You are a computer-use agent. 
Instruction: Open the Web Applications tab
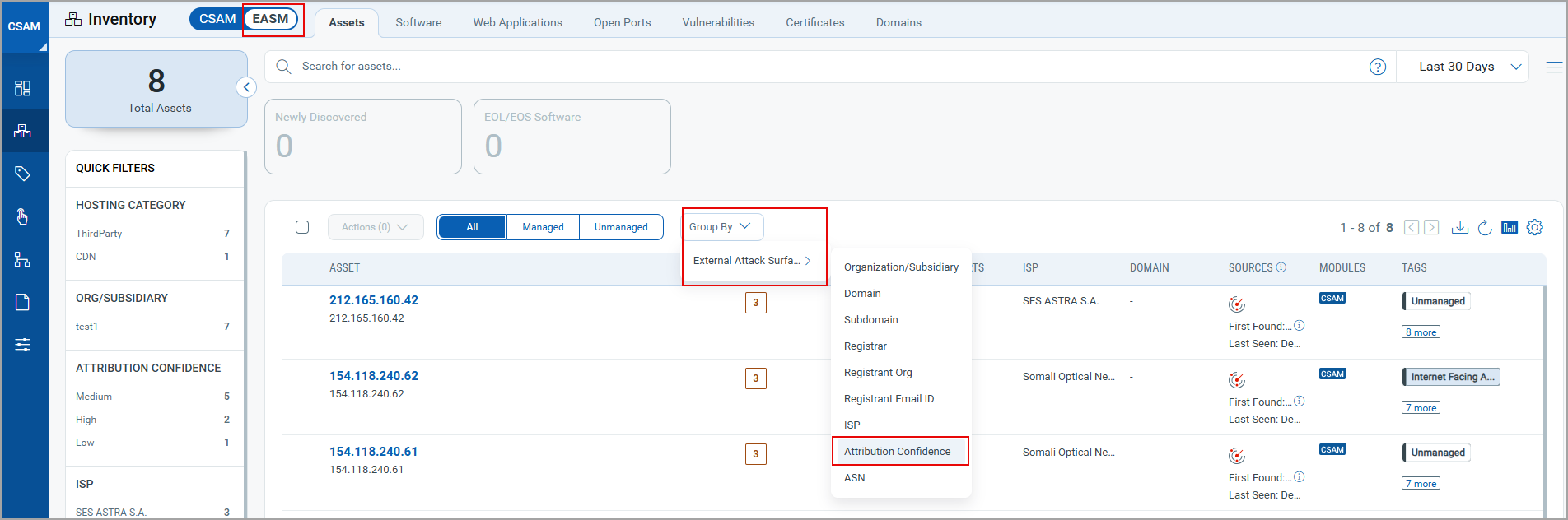(517, 22)
